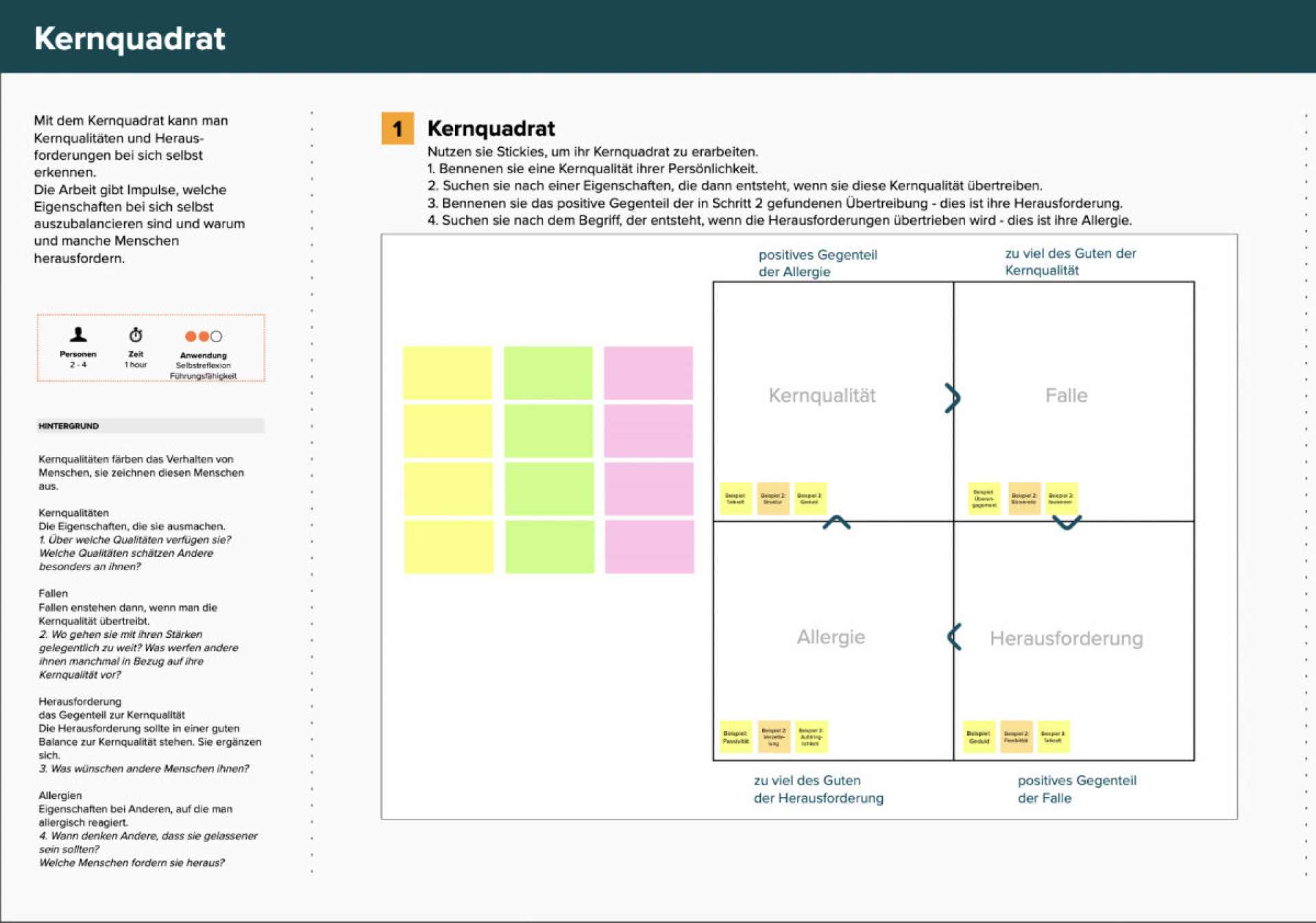The image size is (1316, 923).
Task: Click the 'Allergien' background subsection heading
Action: tap(60, 796)
